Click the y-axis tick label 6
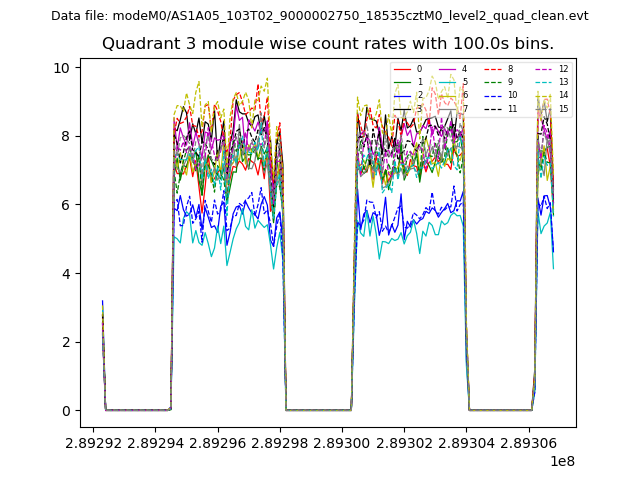This screenshot has height=480, width=640. point(65,205)
